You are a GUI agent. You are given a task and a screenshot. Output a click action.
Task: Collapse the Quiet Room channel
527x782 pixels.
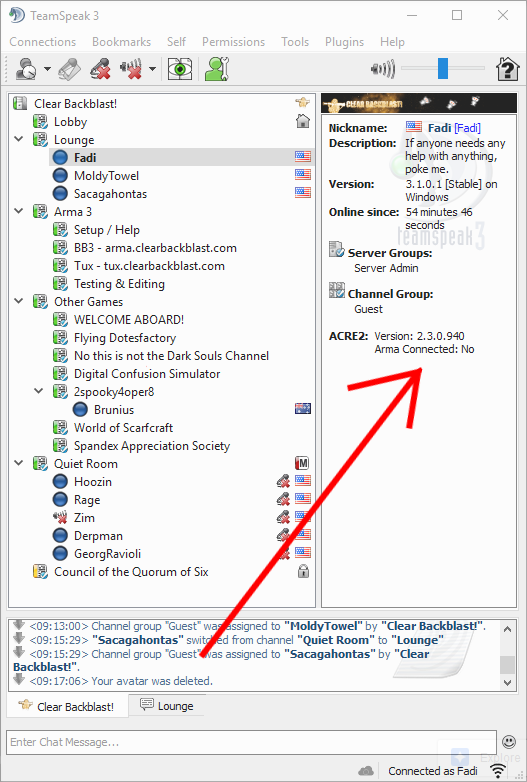coord(18,462)
